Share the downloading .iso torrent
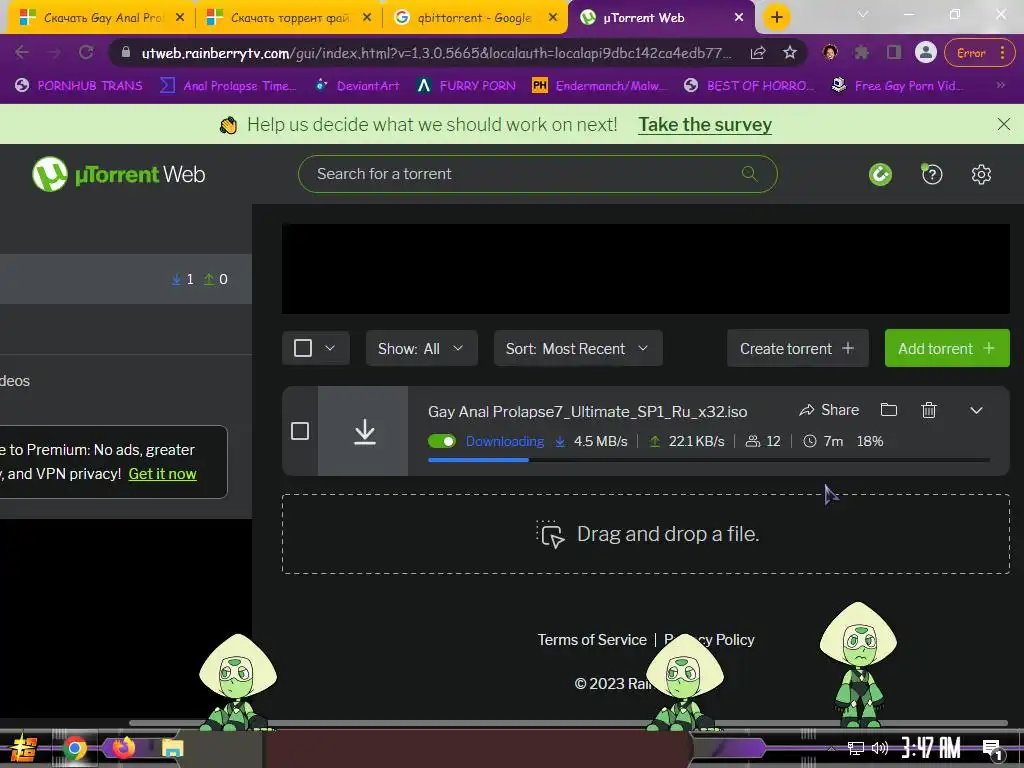This screenshot has width=1024, height=768. [829, 410]
